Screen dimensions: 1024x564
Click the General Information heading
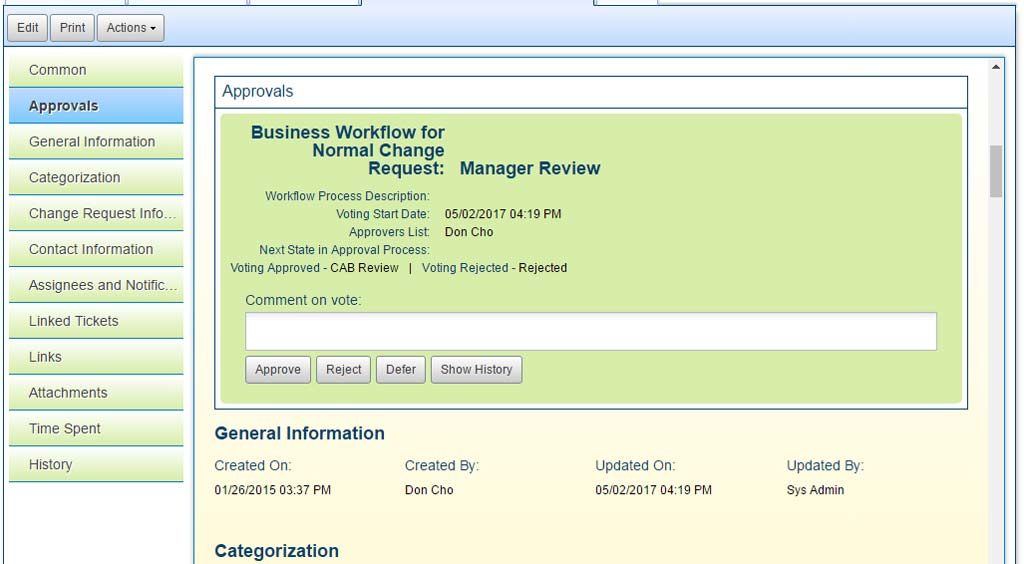coord(299,433)
